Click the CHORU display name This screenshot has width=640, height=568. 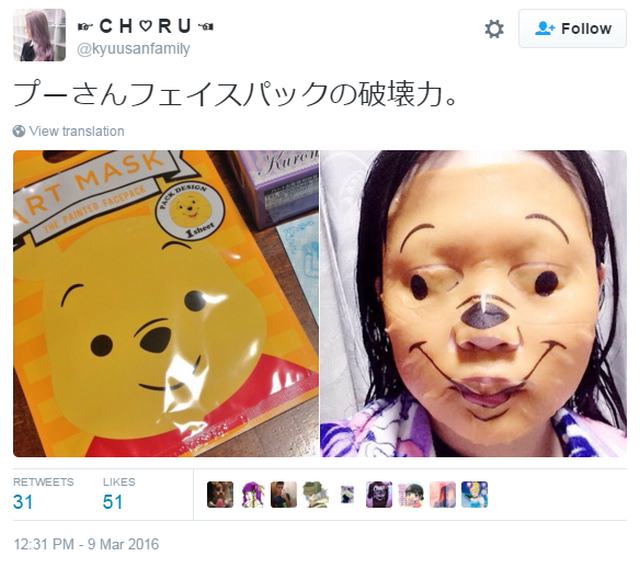[145, 27]
